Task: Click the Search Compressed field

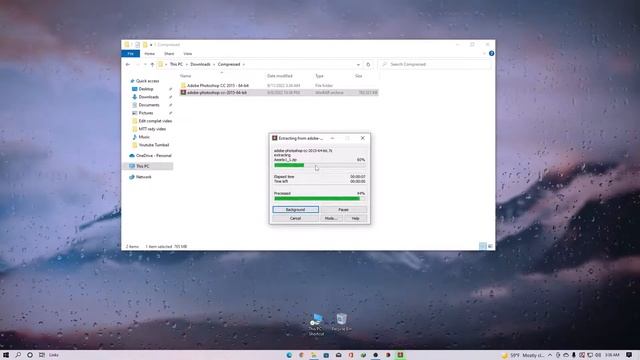Action: [x=435, y=64]
